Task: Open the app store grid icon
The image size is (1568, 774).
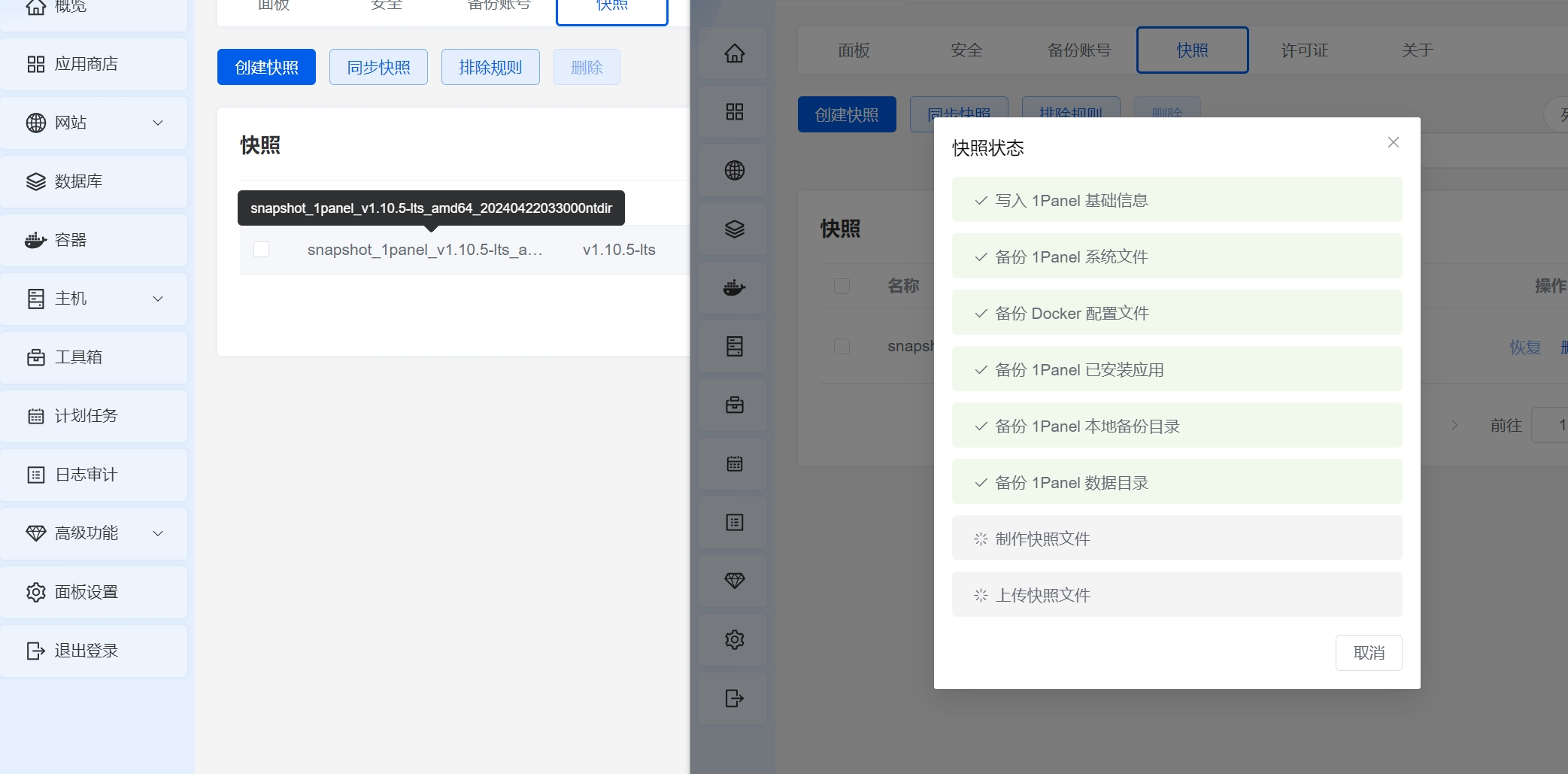Action: 733,111
